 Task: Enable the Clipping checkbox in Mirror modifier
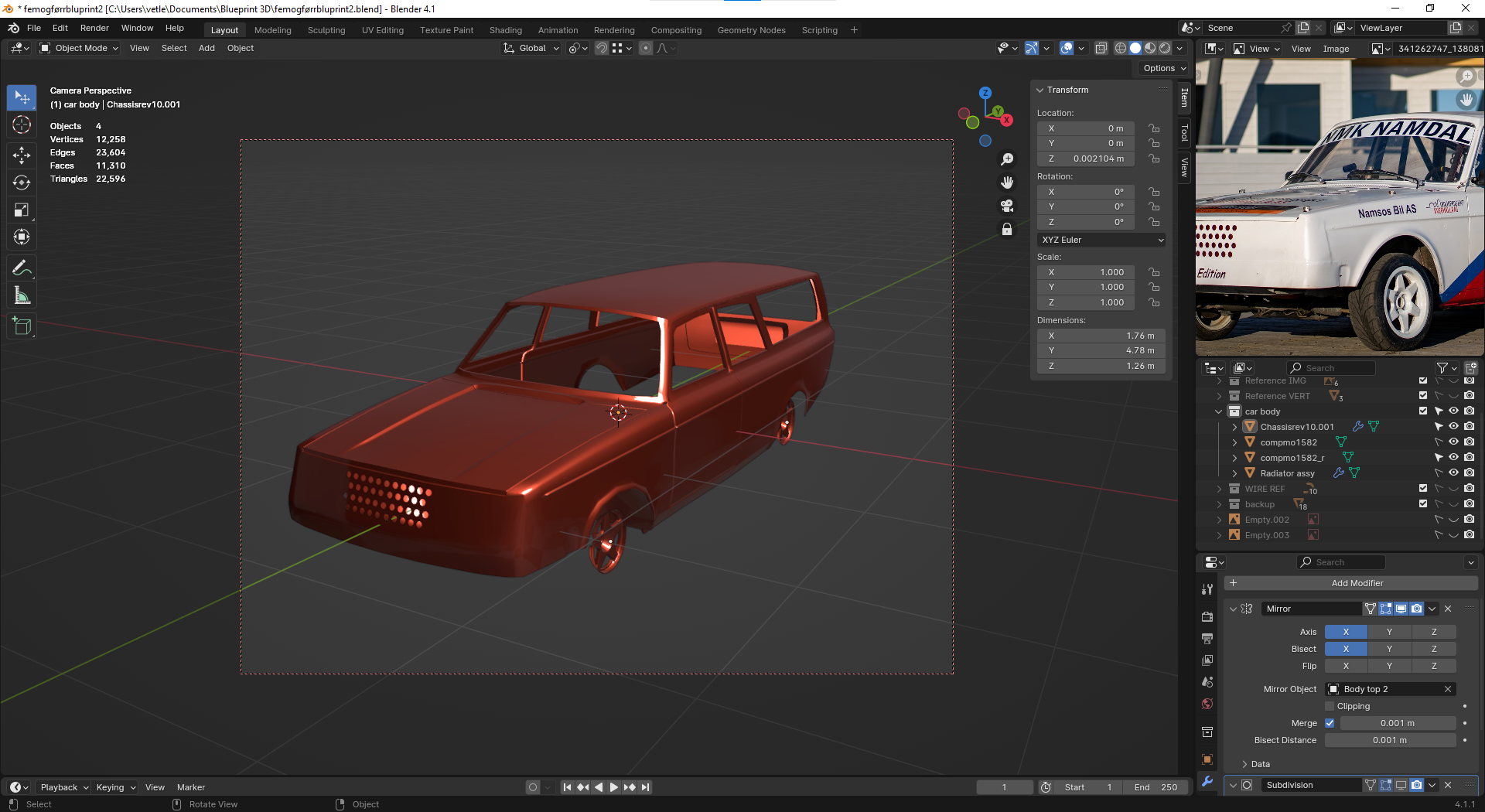point(1330,706)
